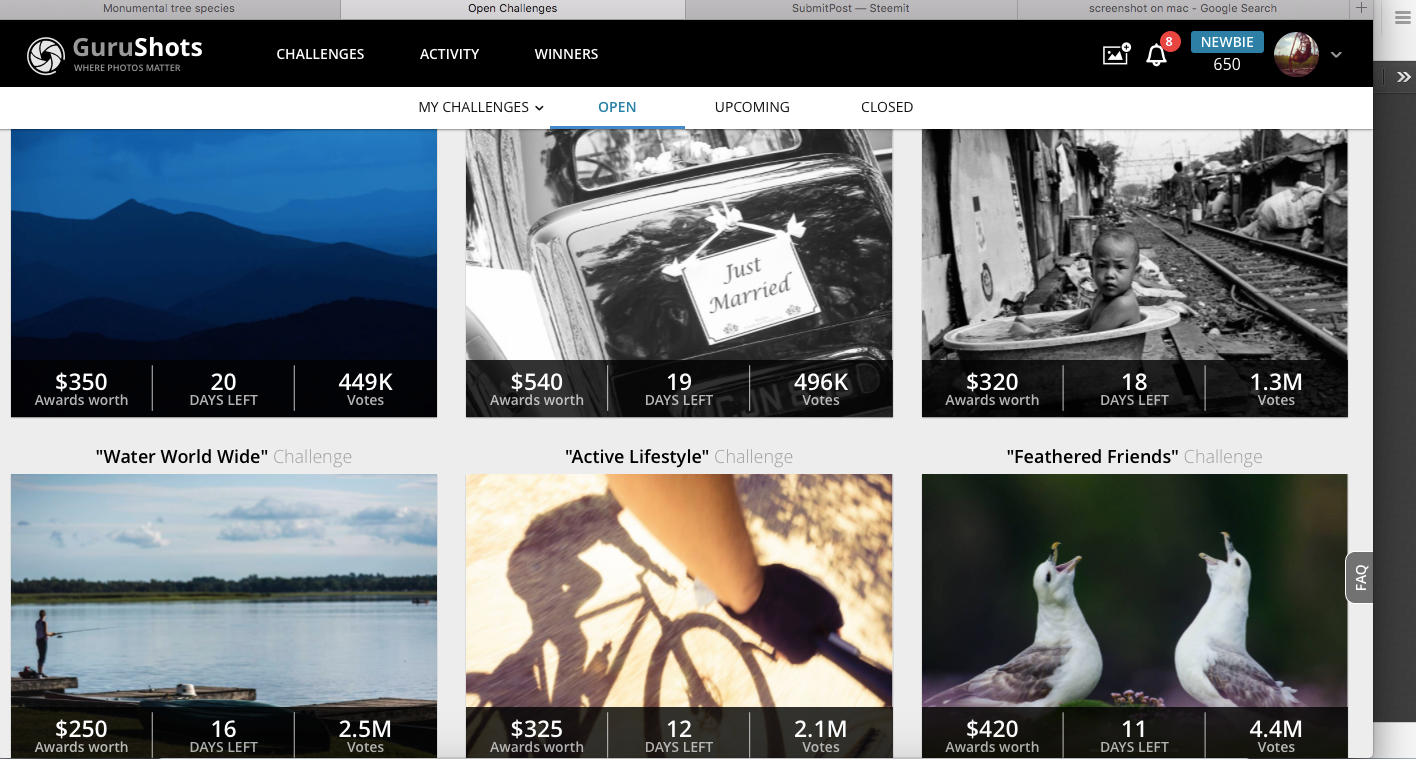Click the GuruShots camera shutter logo

[45, 56]
